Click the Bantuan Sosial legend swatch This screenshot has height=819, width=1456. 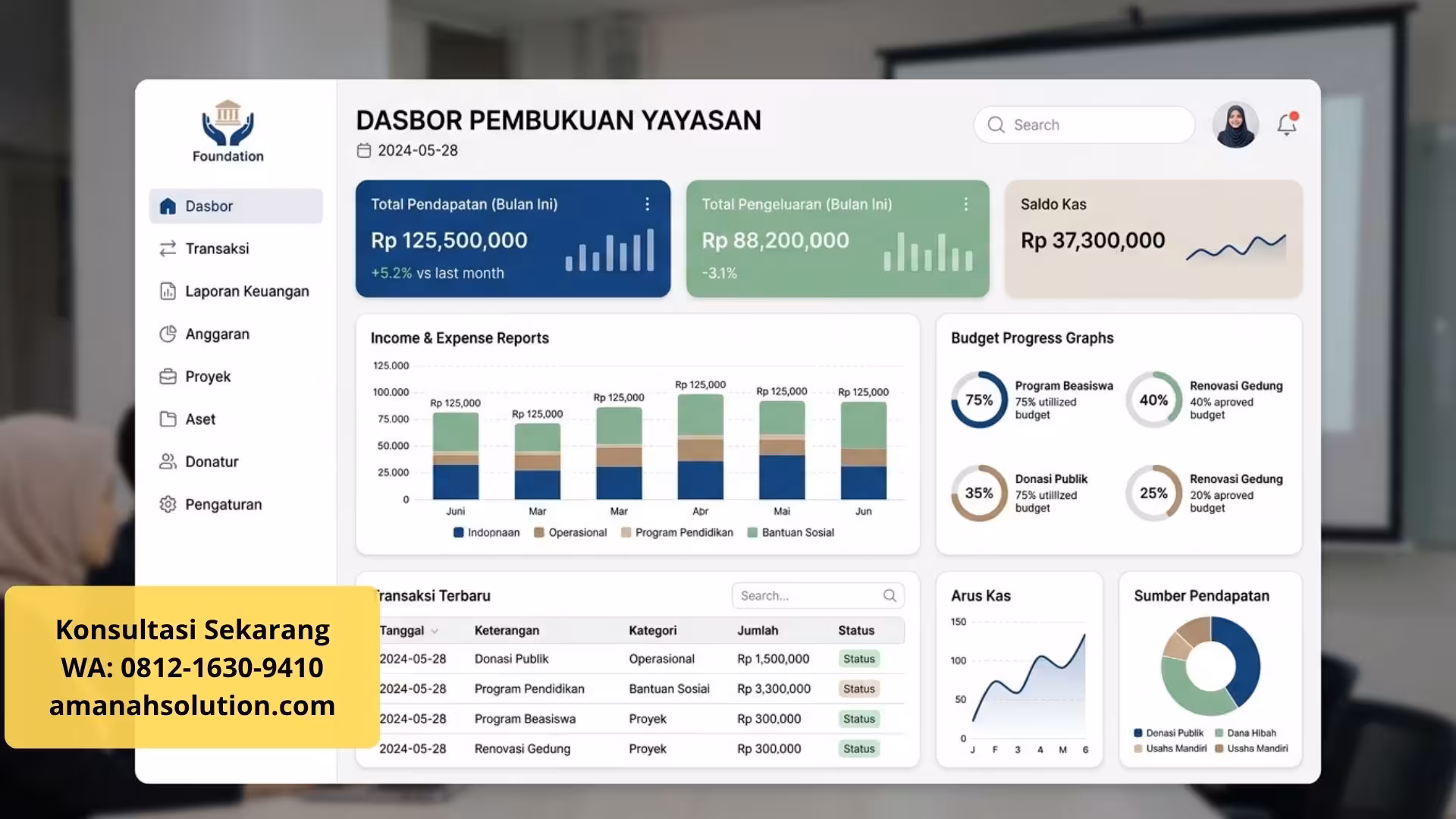click(752, 532)
